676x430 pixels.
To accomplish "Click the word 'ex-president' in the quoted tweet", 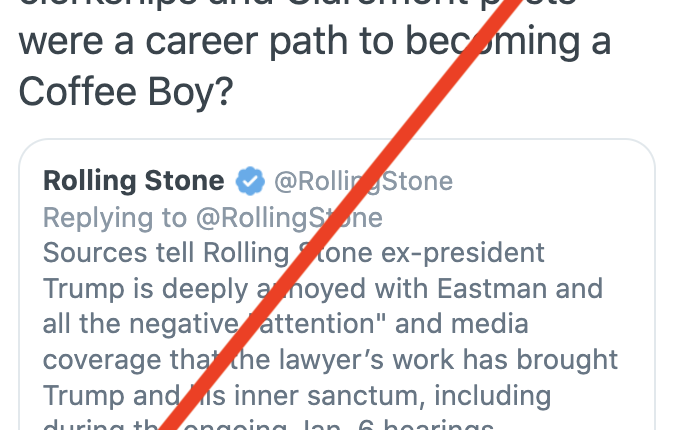I will pyautogui.click(x=463, y=253).
